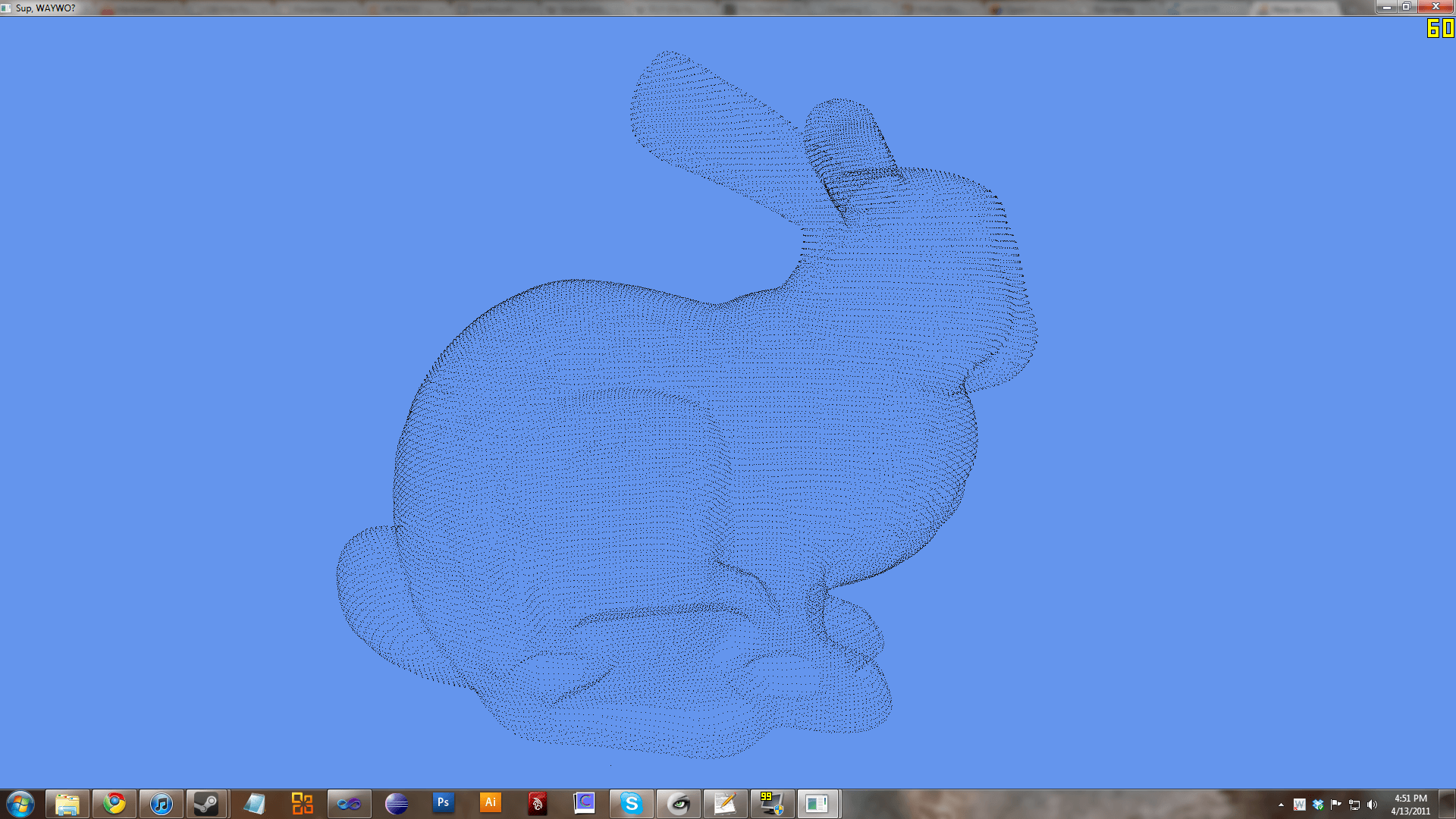
Task: Open Dropbox tray icon
Action: [1318, 805]
